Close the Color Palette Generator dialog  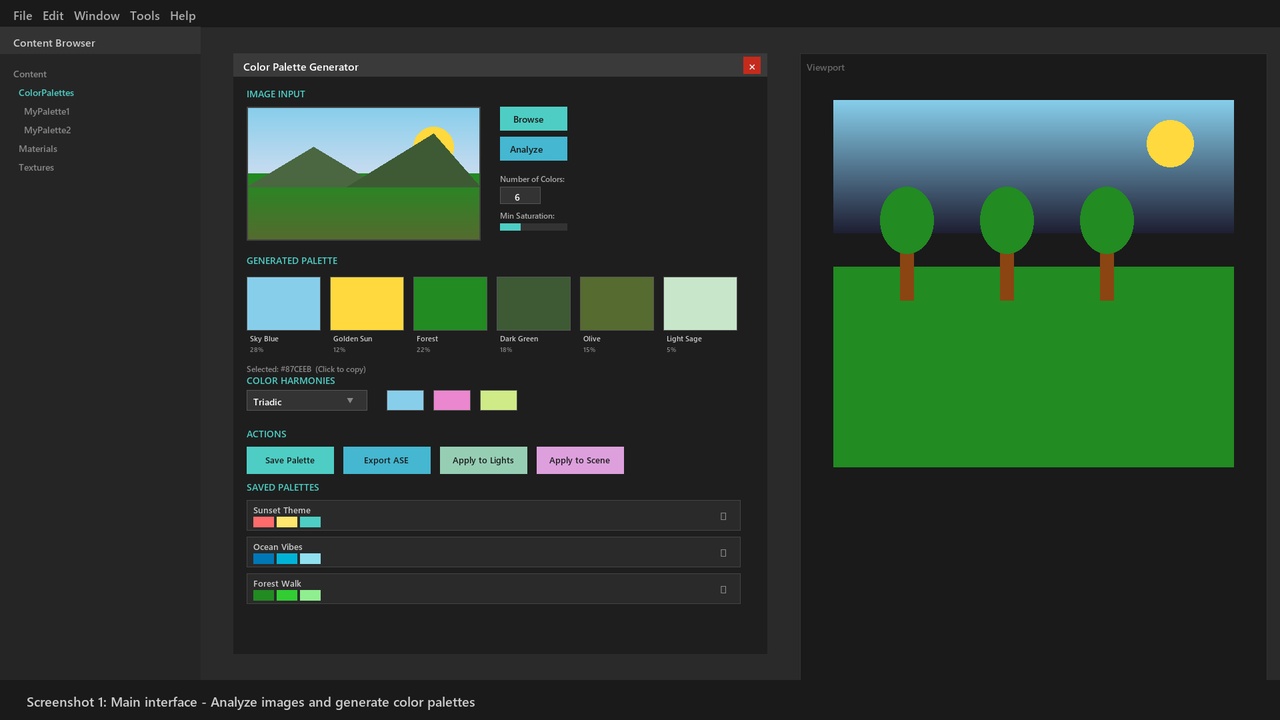tap(752, 66)
